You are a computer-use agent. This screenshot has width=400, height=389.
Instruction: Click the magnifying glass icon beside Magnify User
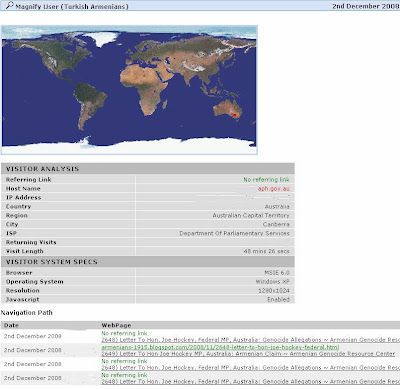tap(10, 5)
